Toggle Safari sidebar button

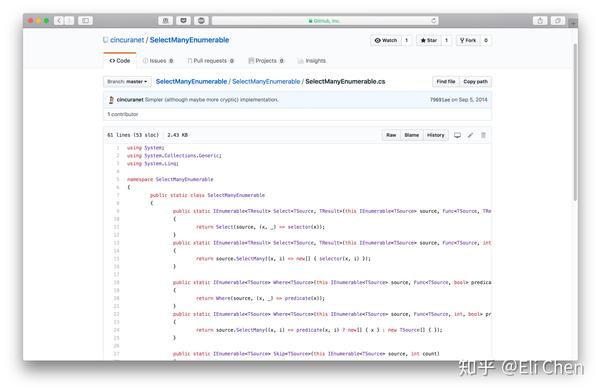pos(85,21)
